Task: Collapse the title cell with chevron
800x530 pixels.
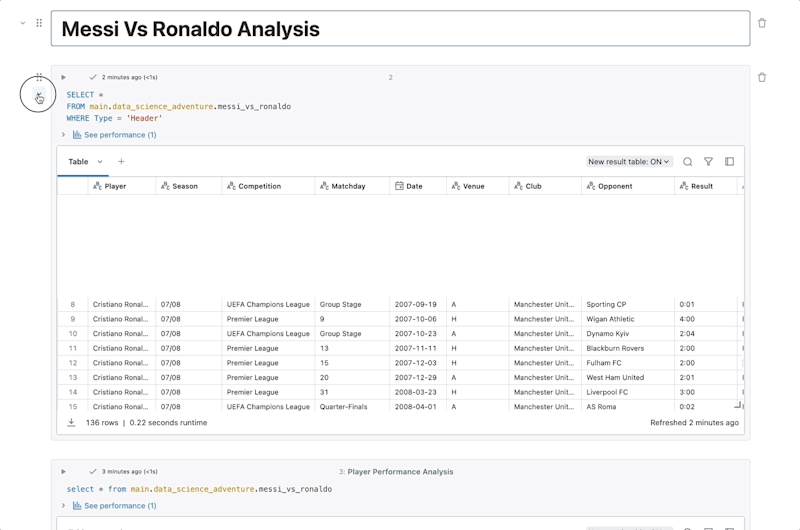Action: 23,23
